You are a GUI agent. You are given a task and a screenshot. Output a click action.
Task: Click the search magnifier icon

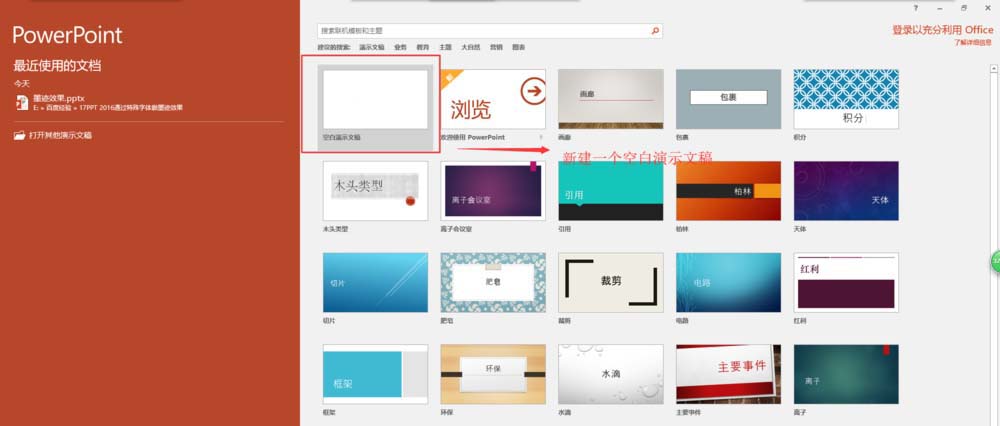click(655, 30)
